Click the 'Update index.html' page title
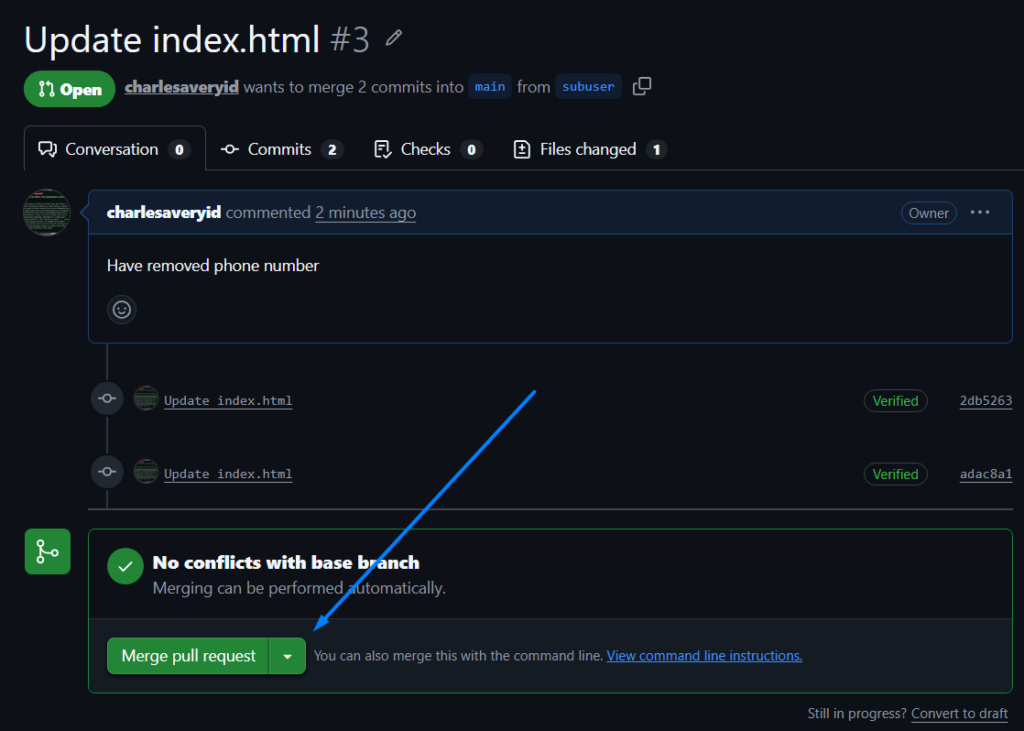1024x731 pixels. coord(172,39)
